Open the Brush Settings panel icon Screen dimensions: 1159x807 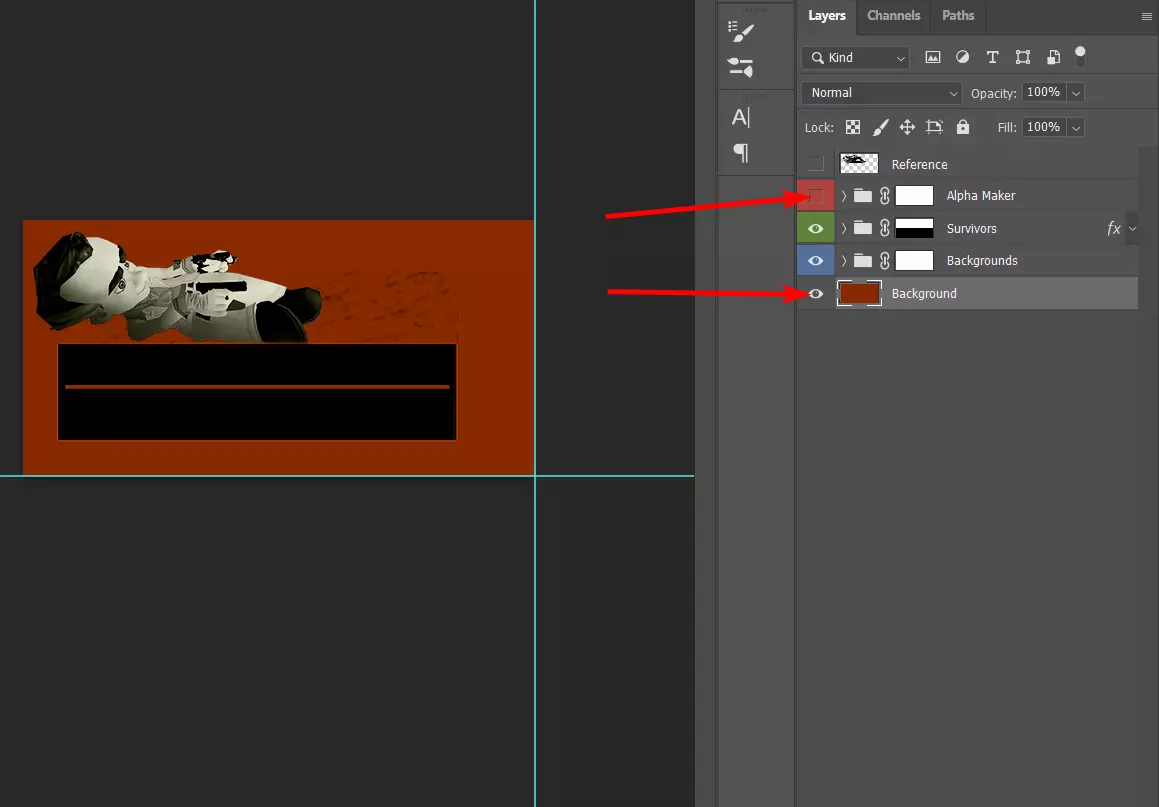tap(741, 31)
